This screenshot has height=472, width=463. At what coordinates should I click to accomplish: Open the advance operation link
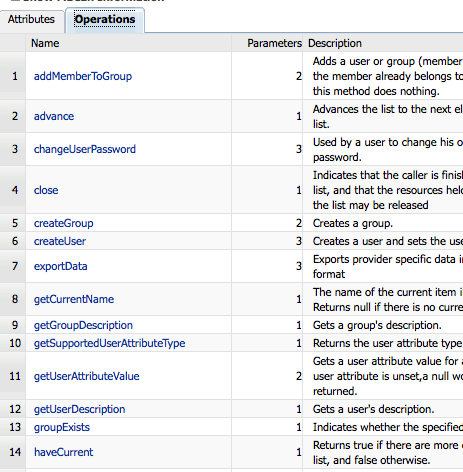pos(54,116)
